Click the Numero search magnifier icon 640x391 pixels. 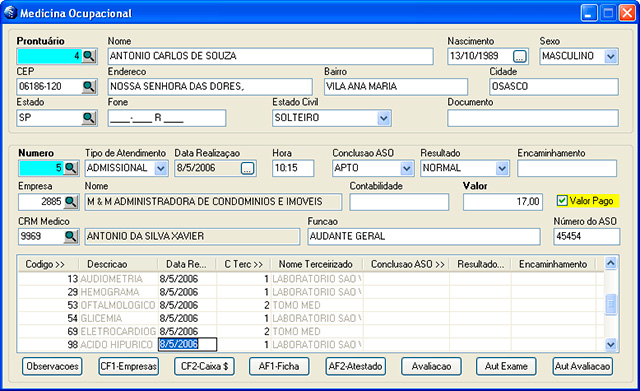[x=71, y=168]
